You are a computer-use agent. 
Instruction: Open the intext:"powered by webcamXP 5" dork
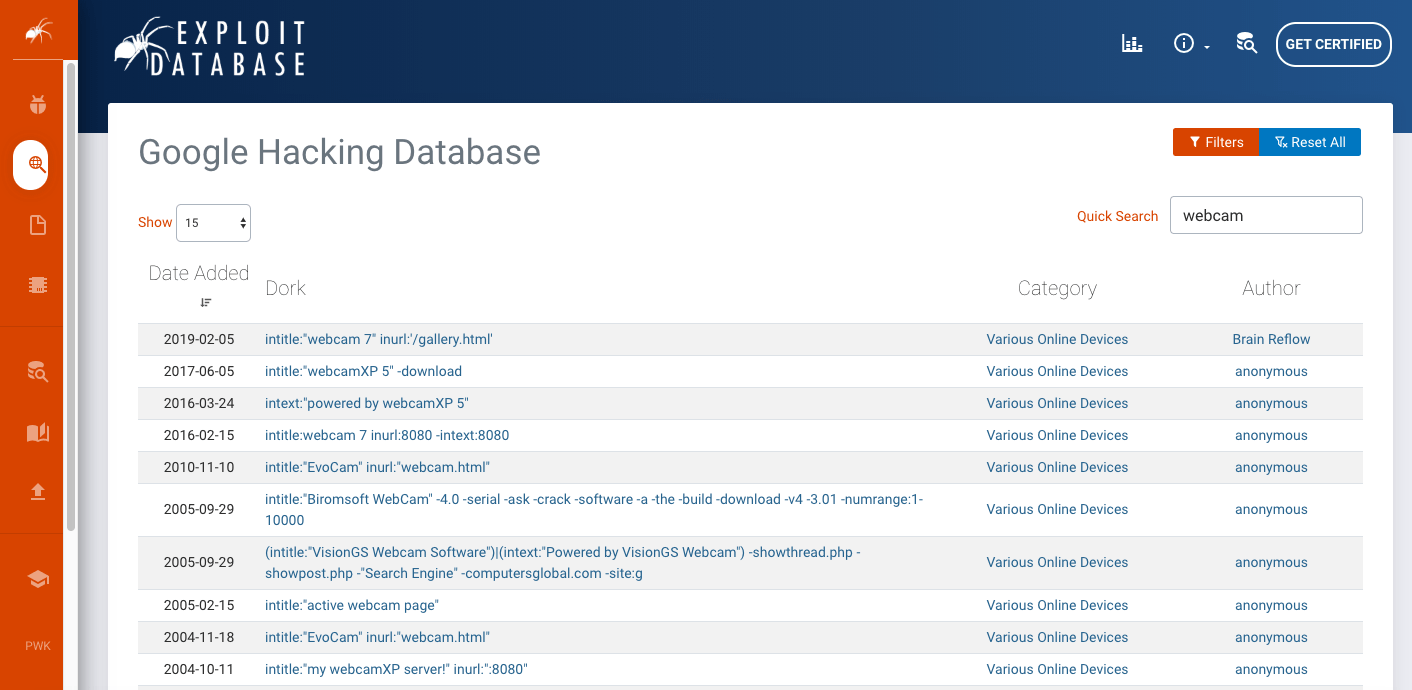click(x=367, y=403)
